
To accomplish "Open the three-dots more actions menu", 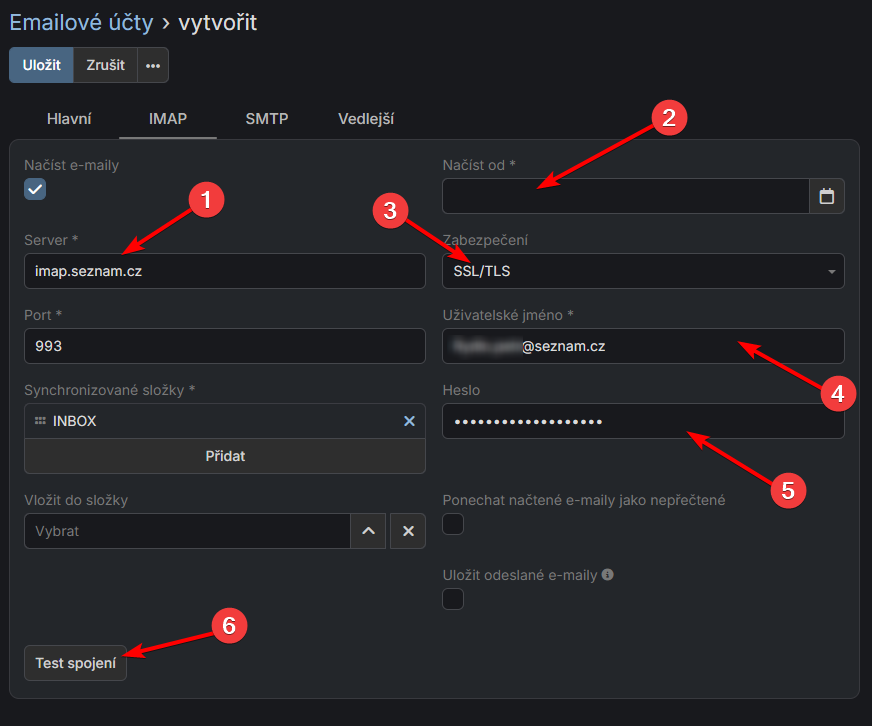I will (x=153, y=65).
